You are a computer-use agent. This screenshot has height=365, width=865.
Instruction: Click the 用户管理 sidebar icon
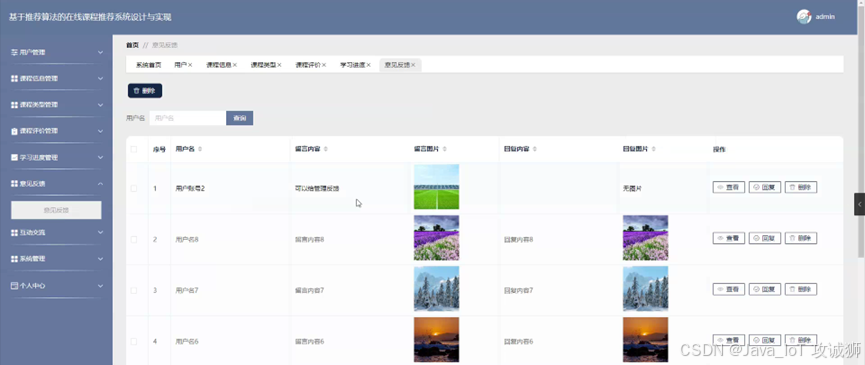click(x=14, y=52)
